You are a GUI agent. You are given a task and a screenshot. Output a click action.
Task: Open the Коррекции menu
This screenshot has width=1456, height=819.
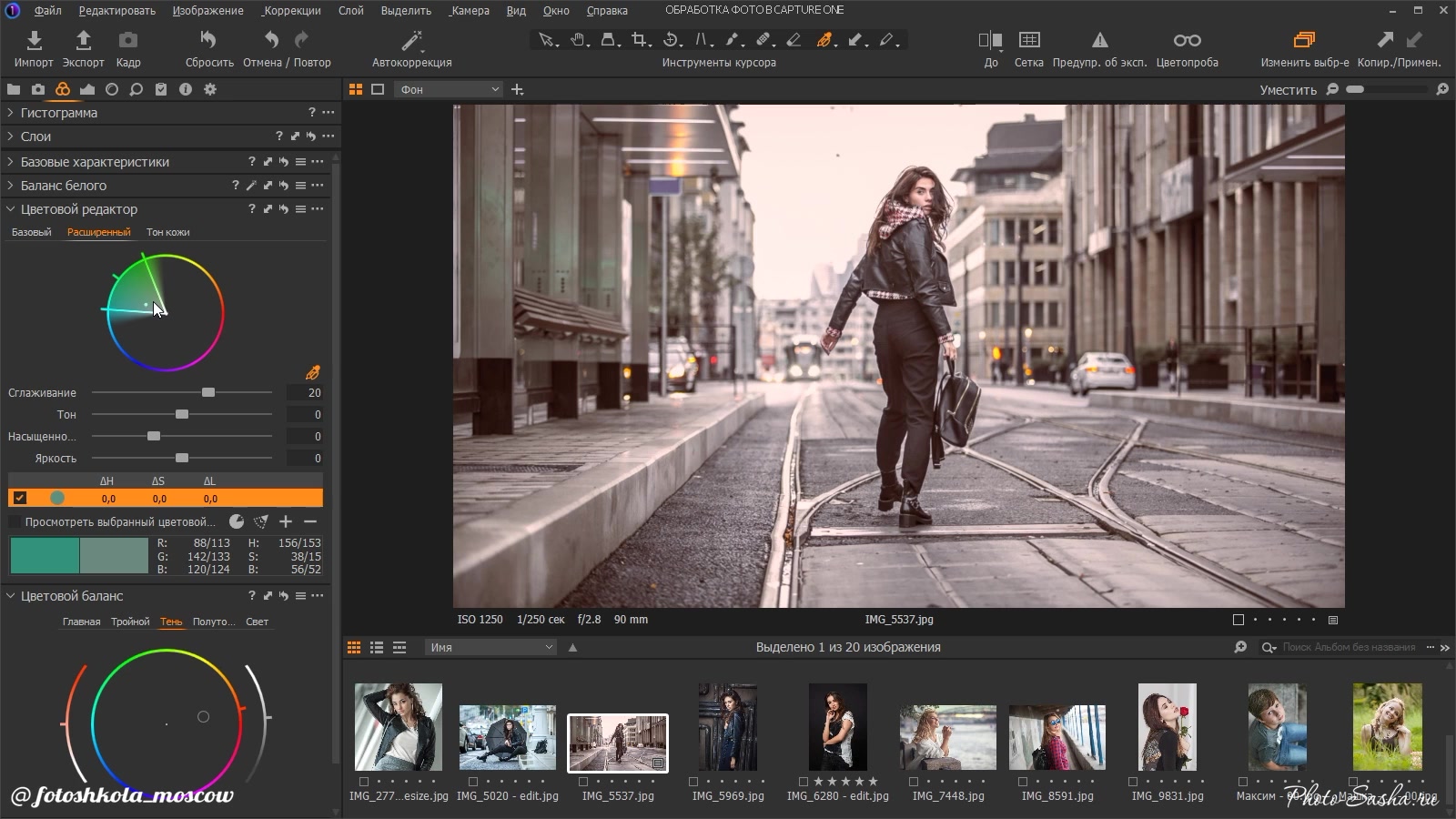click(x=292, y=11)
